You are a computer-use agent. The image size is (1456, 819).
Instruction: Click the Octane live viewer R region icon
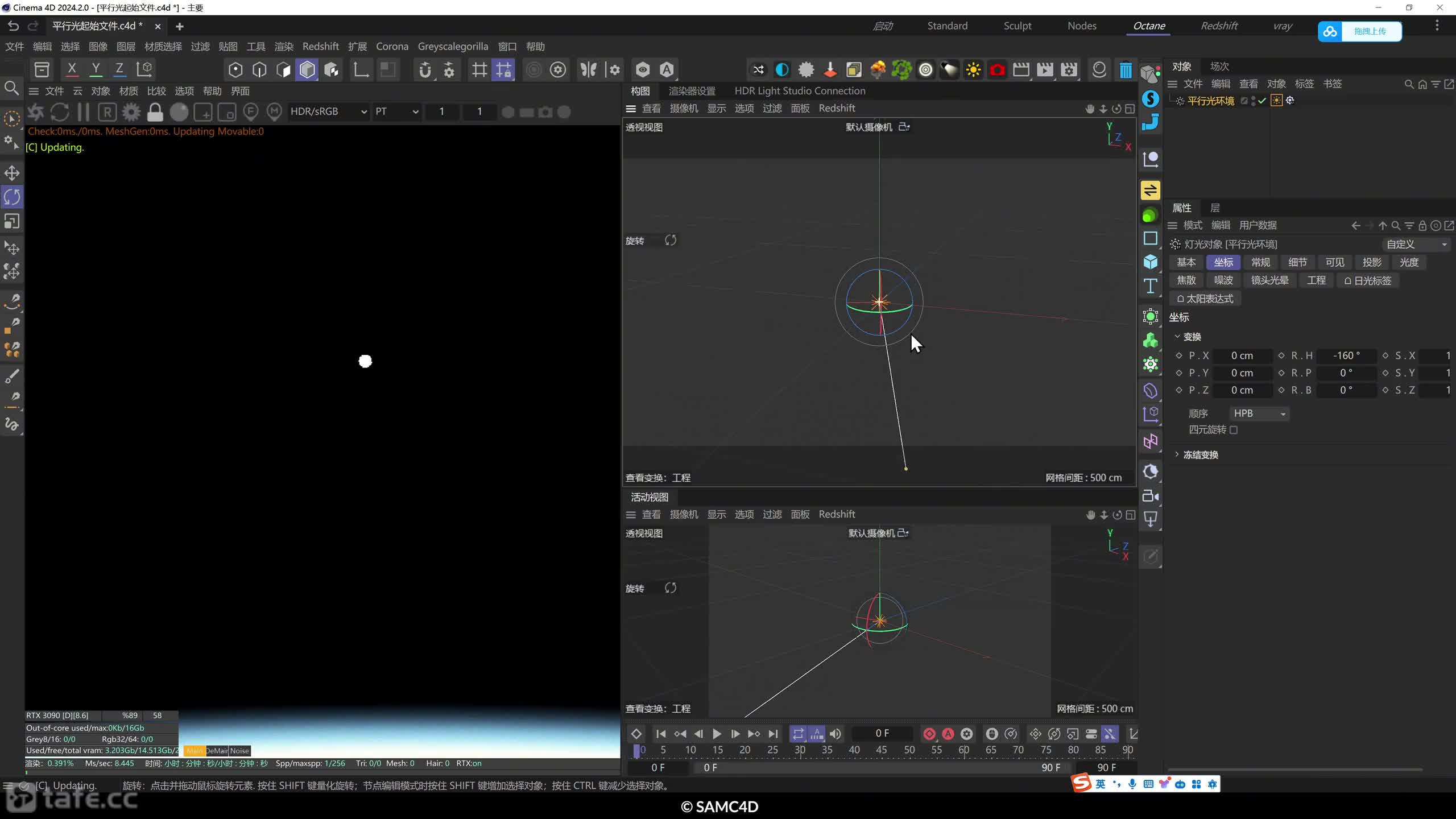click(x=107, y=112)
